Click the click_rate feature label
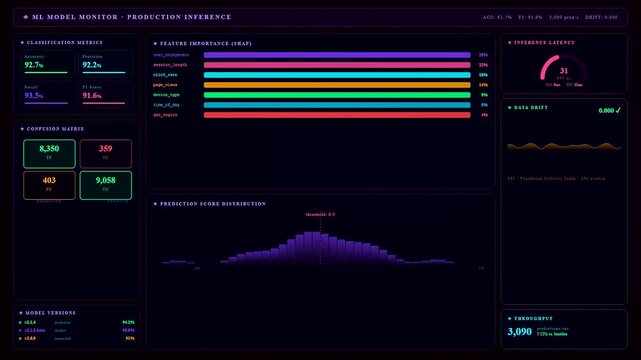 165,75
